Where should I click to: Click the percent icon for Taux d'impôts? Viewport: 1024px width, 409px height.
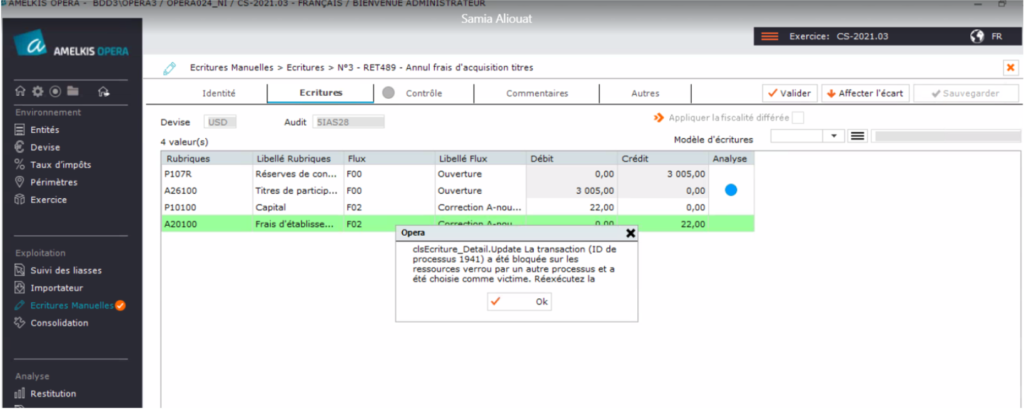(x=20, y=165)
